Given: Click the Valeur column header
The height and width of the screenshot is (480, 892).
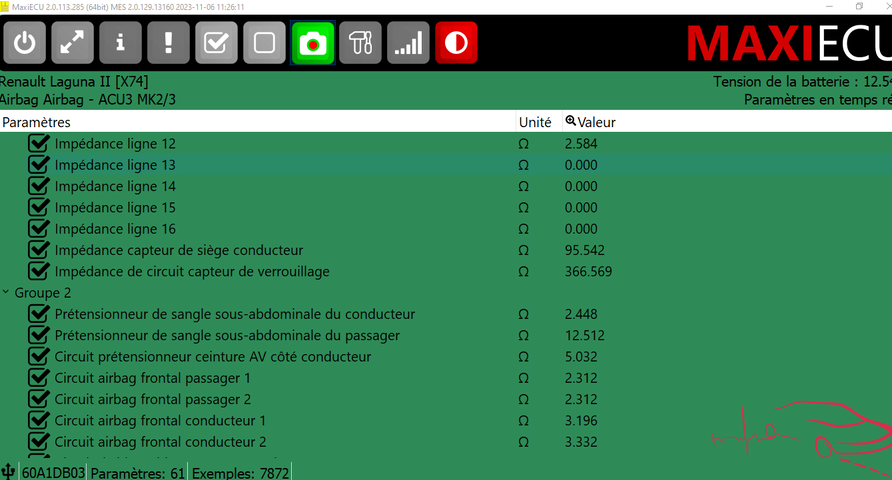Looking at the screenshot, I should [x=597, y=122].
